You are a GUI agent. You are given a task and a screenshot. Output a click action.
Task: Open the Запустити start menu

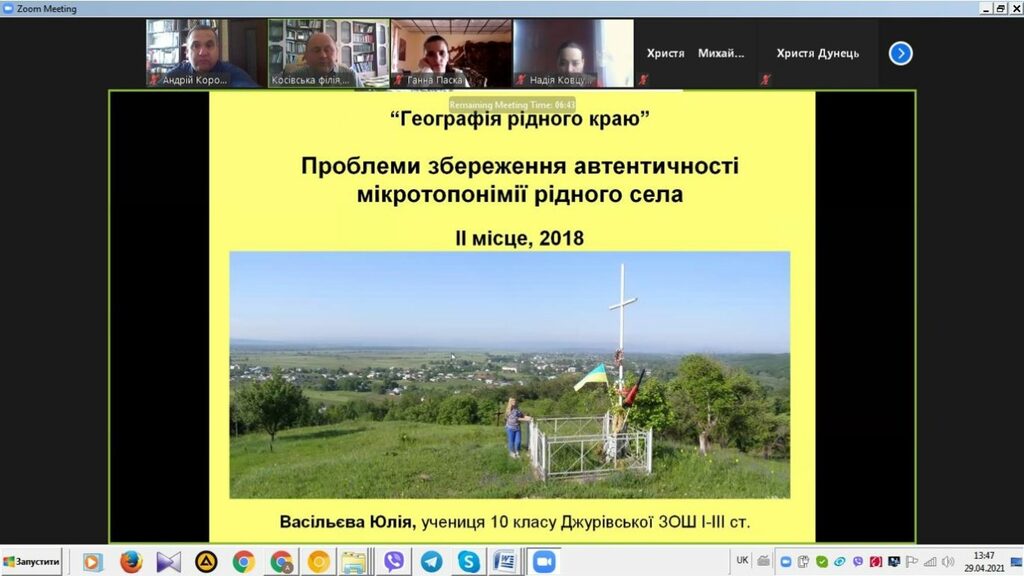(32, 561)
